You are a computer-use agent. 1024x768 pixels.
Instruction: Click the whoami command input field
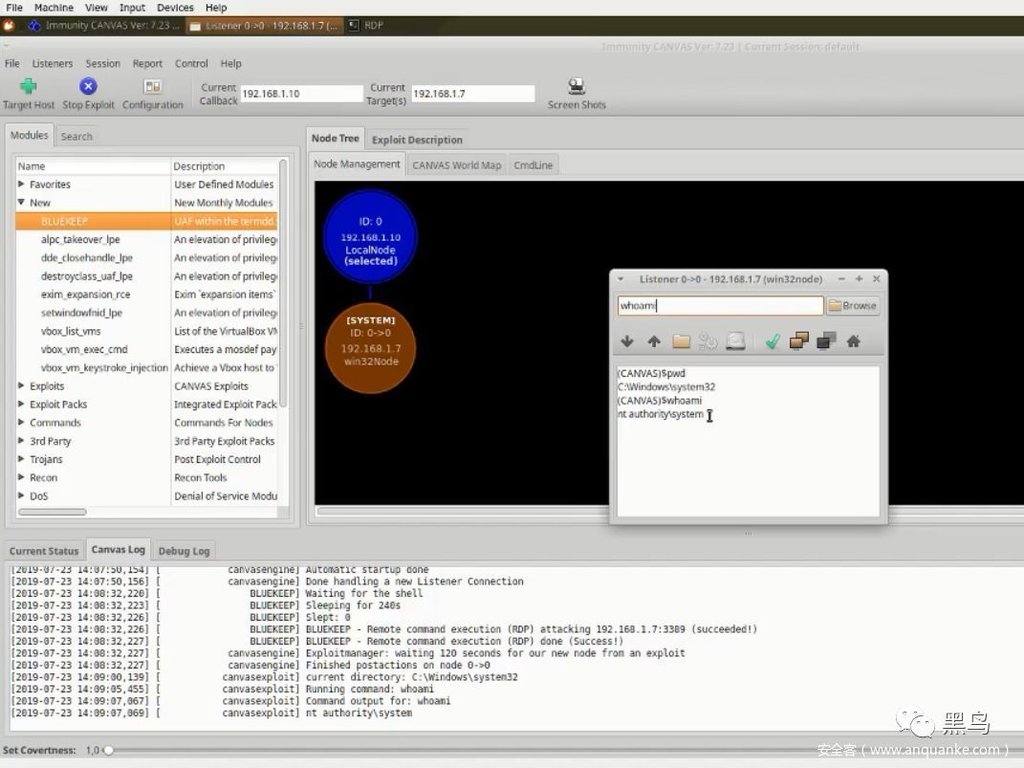point(720,306)
